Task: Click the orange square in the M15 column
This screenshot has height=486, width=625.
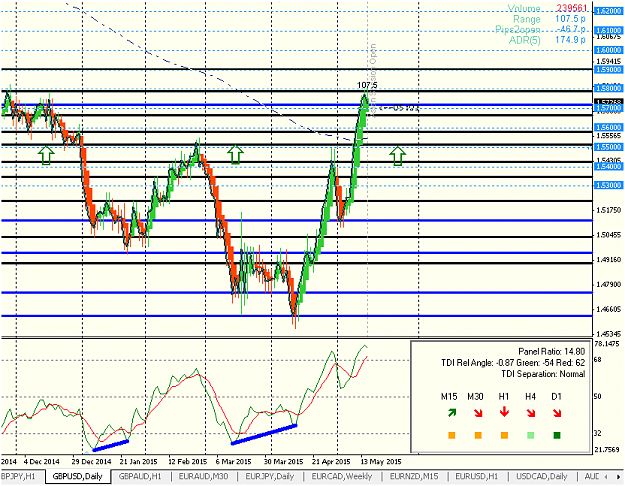Action: [452, 435]
